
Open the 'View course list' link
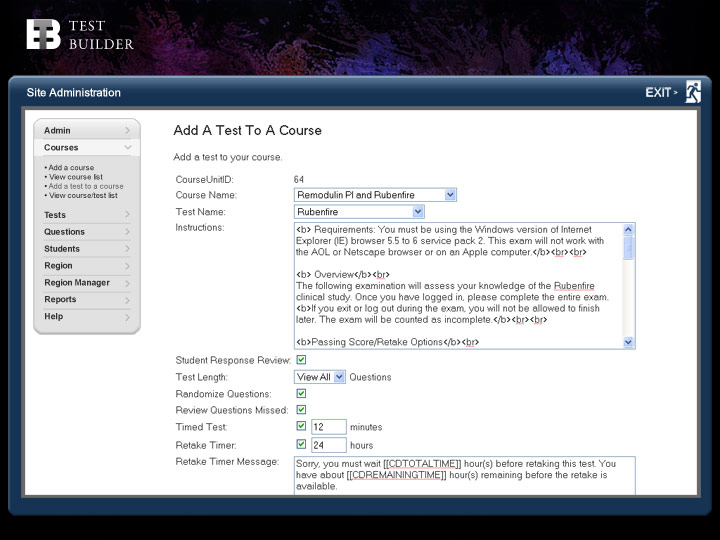[75, 177]
